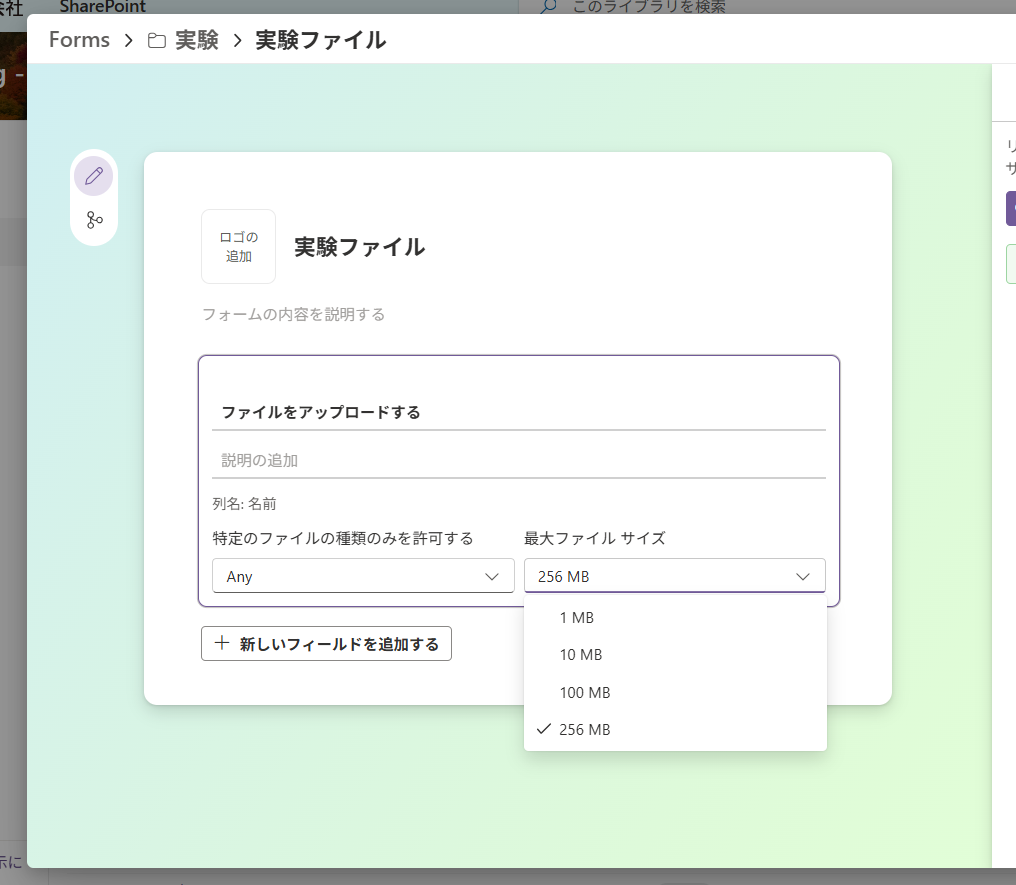Click 新しいフィールドを追加する button

coord(326,644)
